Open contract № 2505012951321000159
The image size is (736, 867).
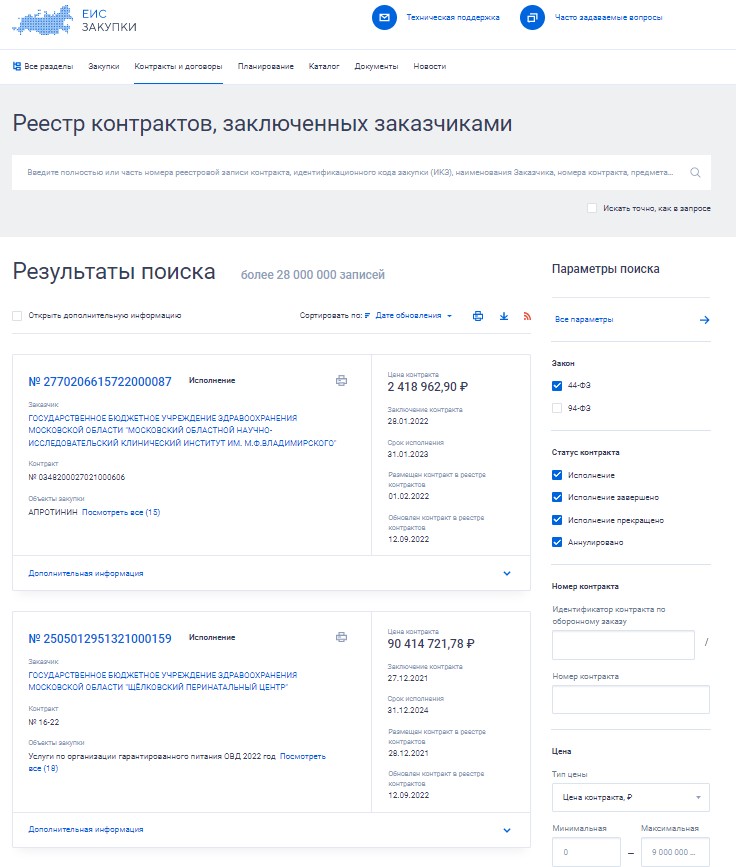click(100, 639)
